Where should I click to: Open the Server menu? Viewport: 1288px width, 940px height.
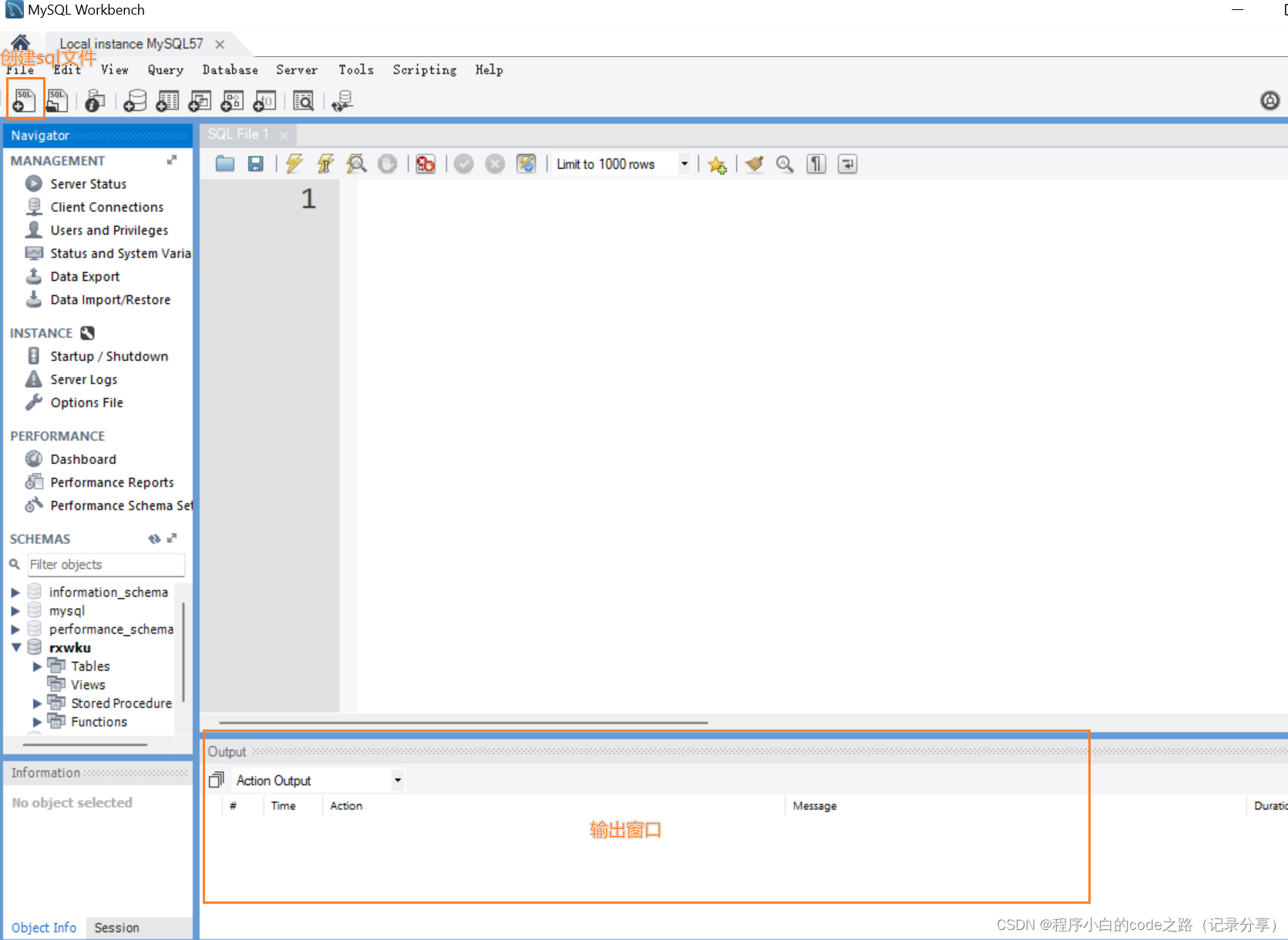(297, 69)
